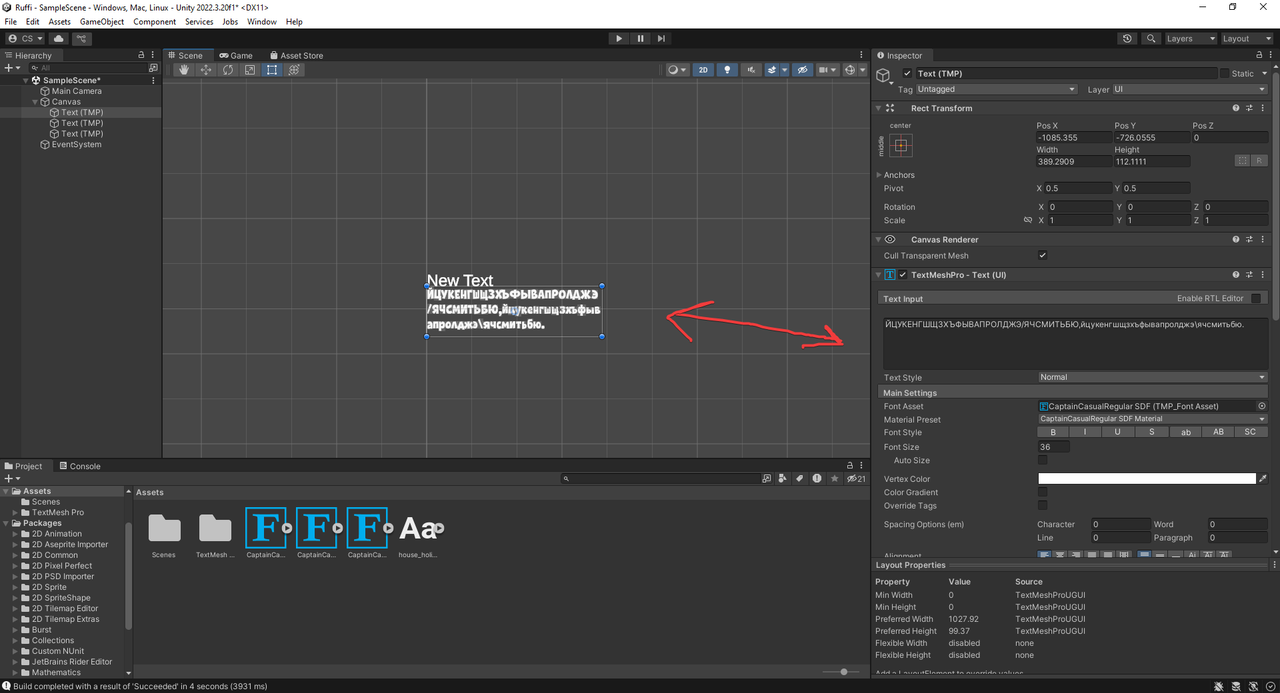
Task: Click the Pause button
Action: pyautogui.click(x=640, y=38)
